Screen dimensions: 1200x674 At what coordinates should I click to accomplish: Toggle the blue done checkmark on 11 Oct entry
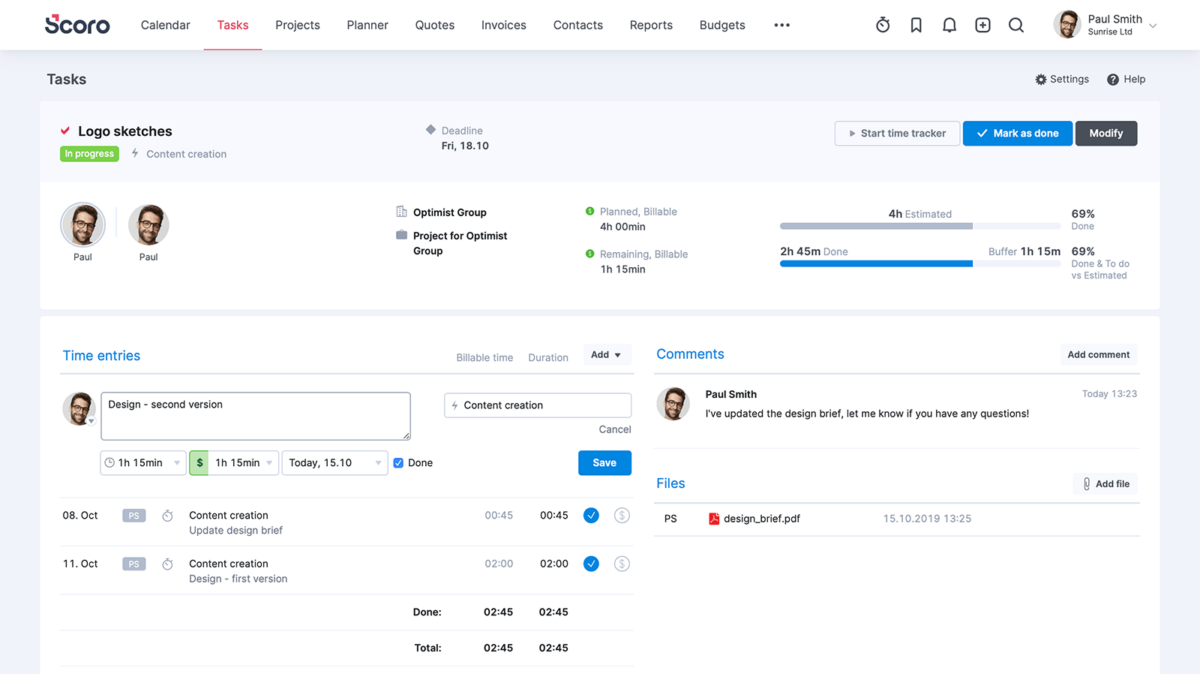(591, 563)
